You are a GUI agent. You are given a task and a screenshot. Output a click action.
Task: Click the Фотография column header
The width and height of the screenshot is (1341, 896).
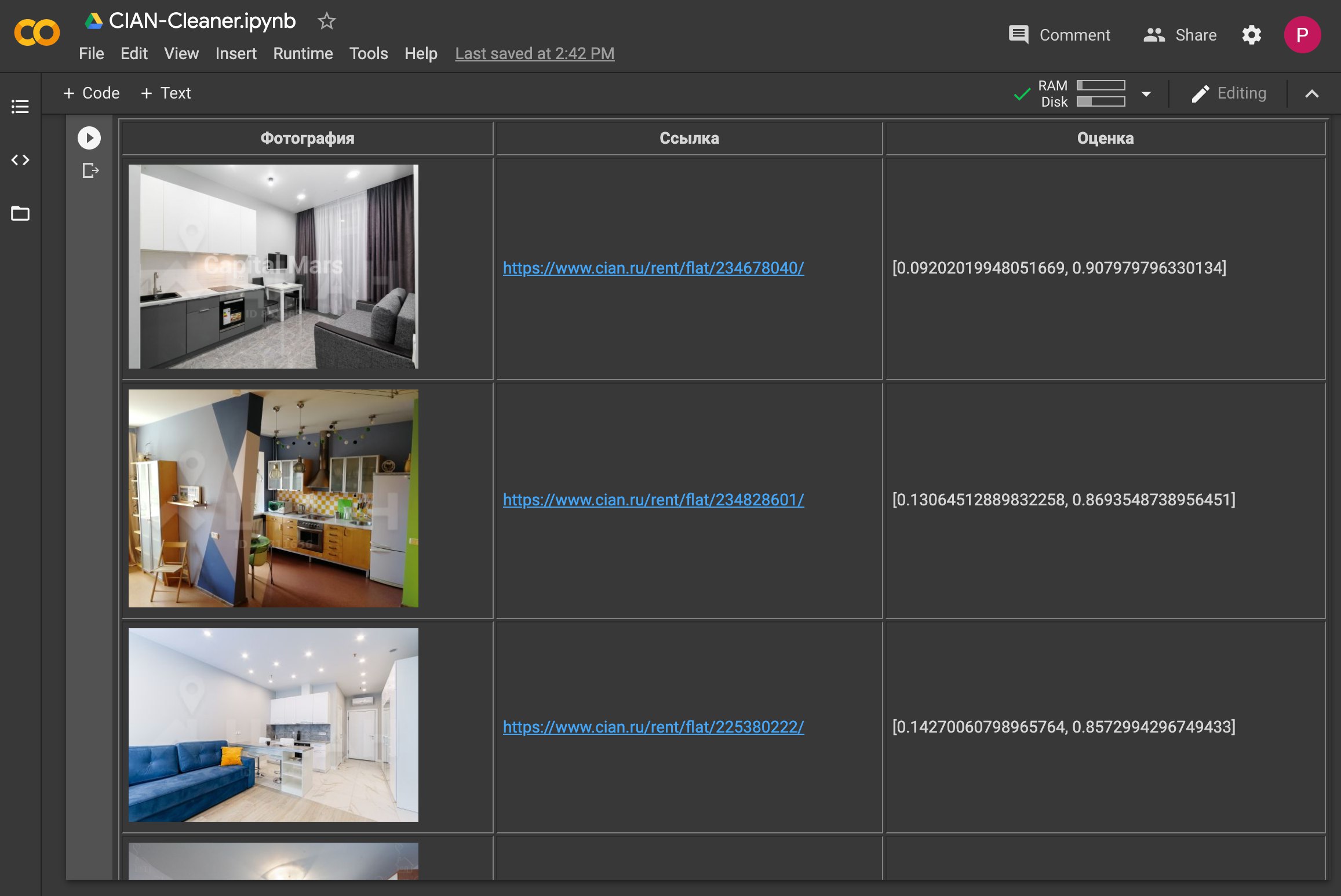(x=307, y=138)
